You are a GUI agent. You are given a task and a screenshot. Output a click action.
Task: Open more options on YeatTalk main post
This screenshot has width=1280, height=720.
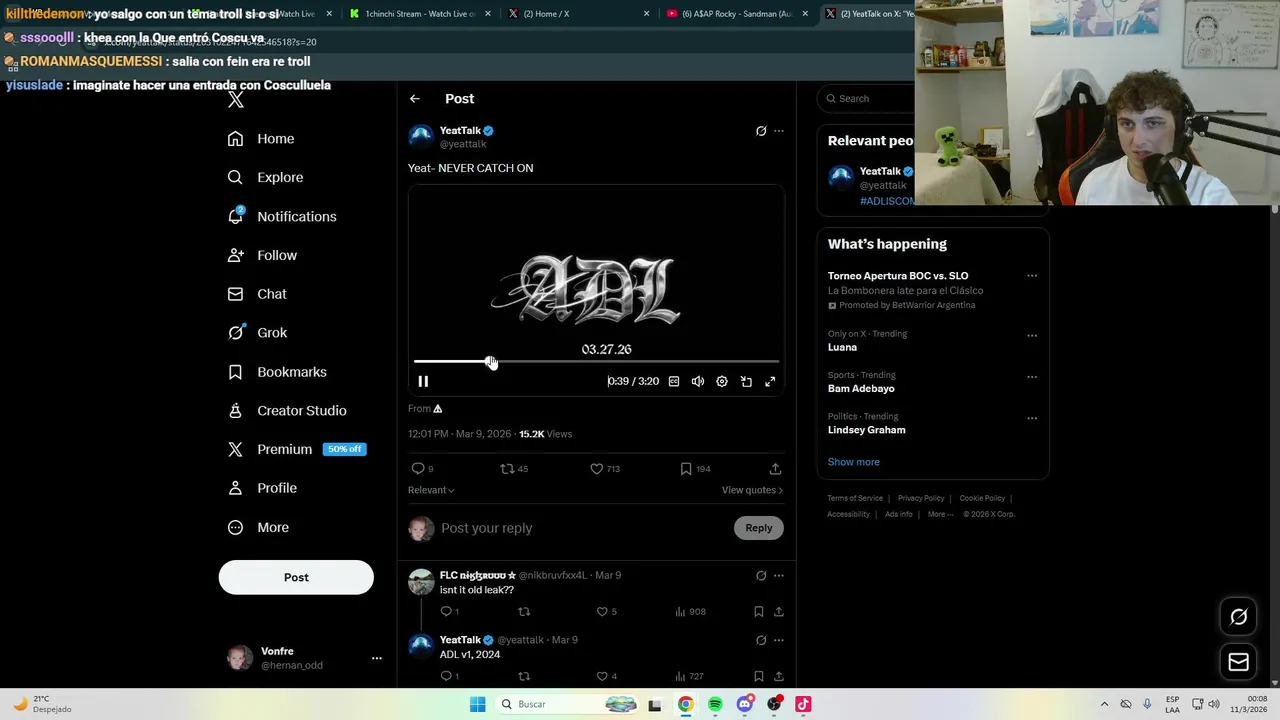pos(779,131)
